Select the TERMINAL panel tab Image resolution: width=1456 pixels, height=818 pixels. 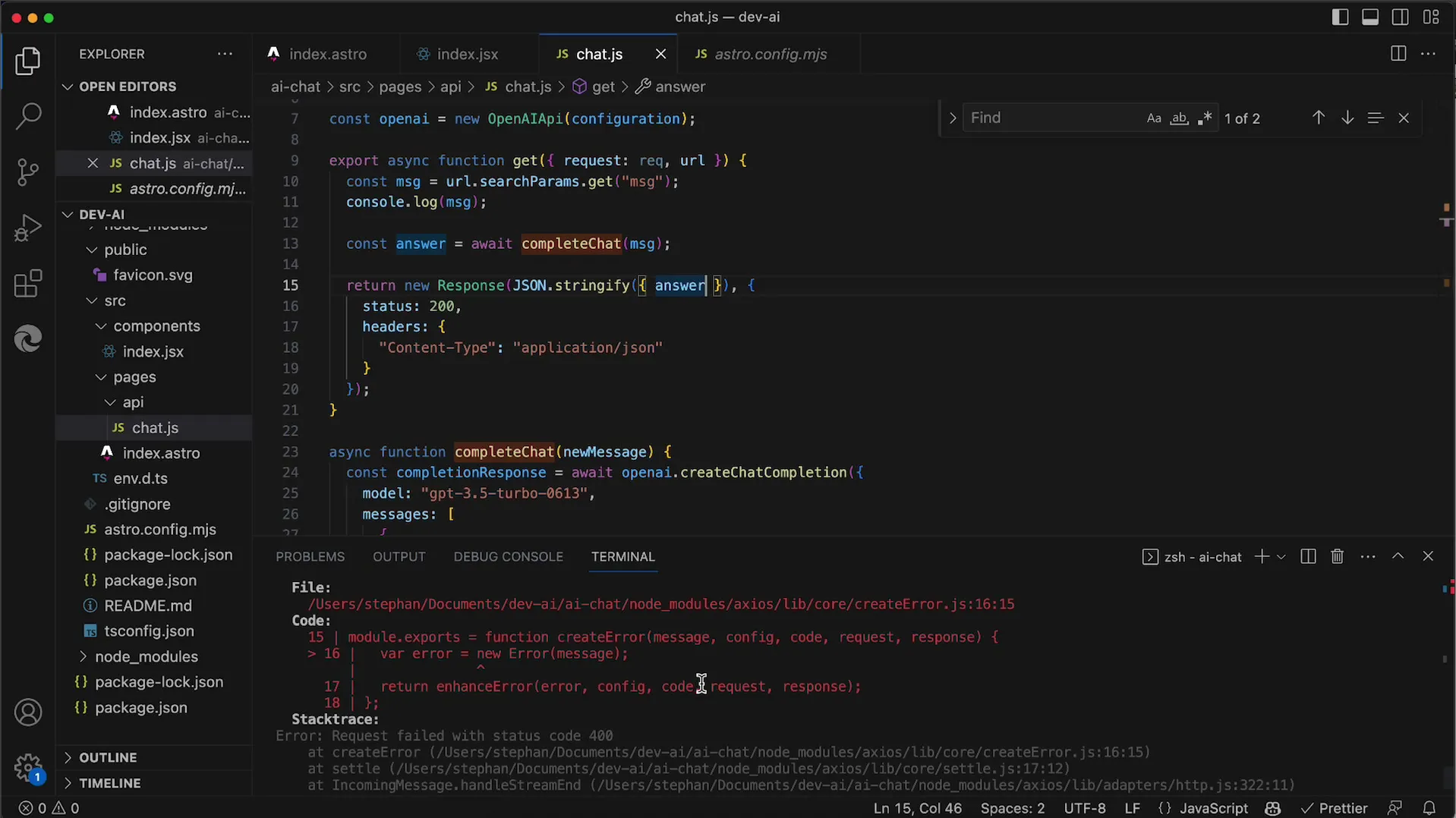[x=623, y=557]
